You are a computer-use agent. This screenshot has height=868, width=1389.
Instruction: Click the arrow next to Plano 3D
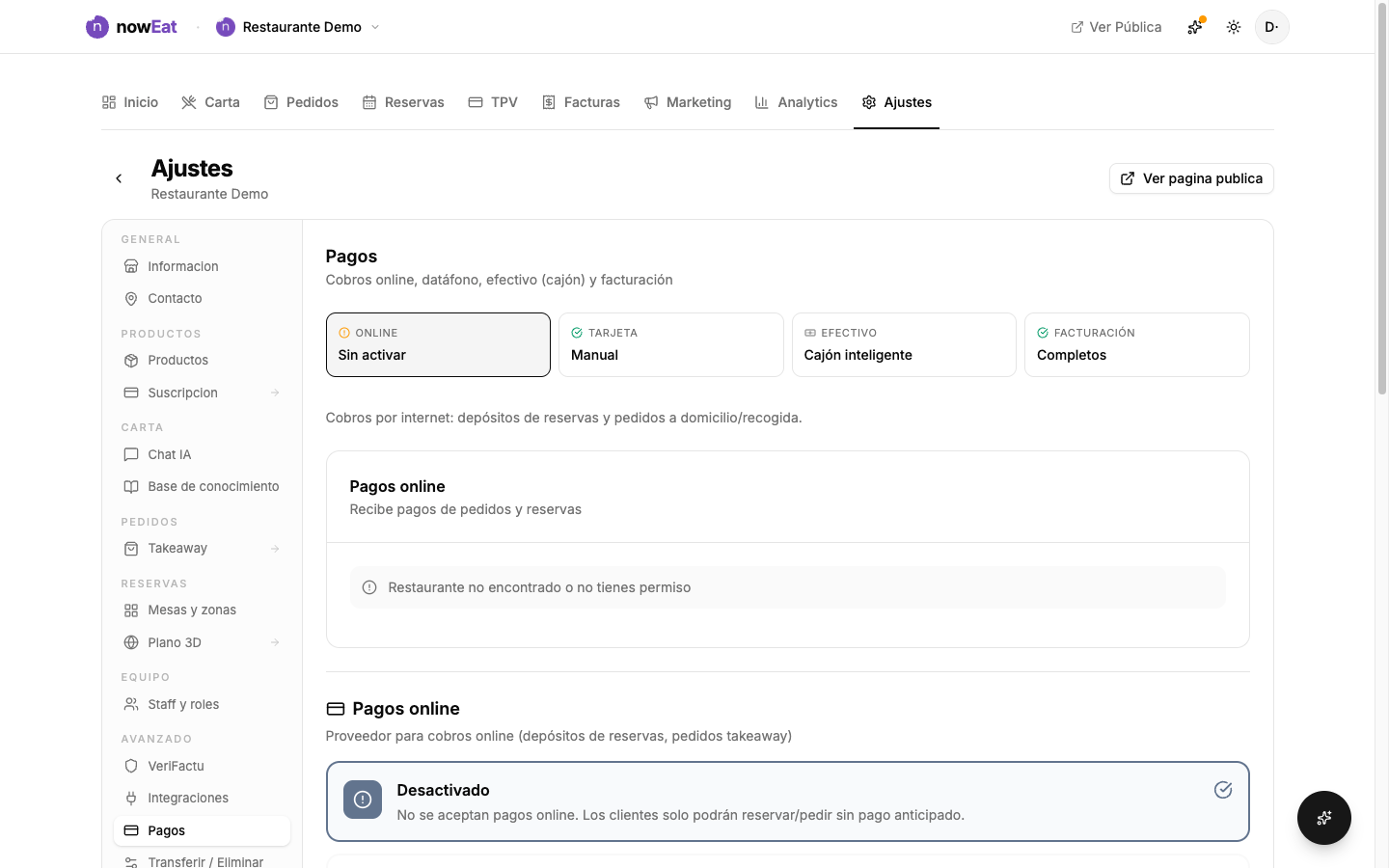point(275,642)
